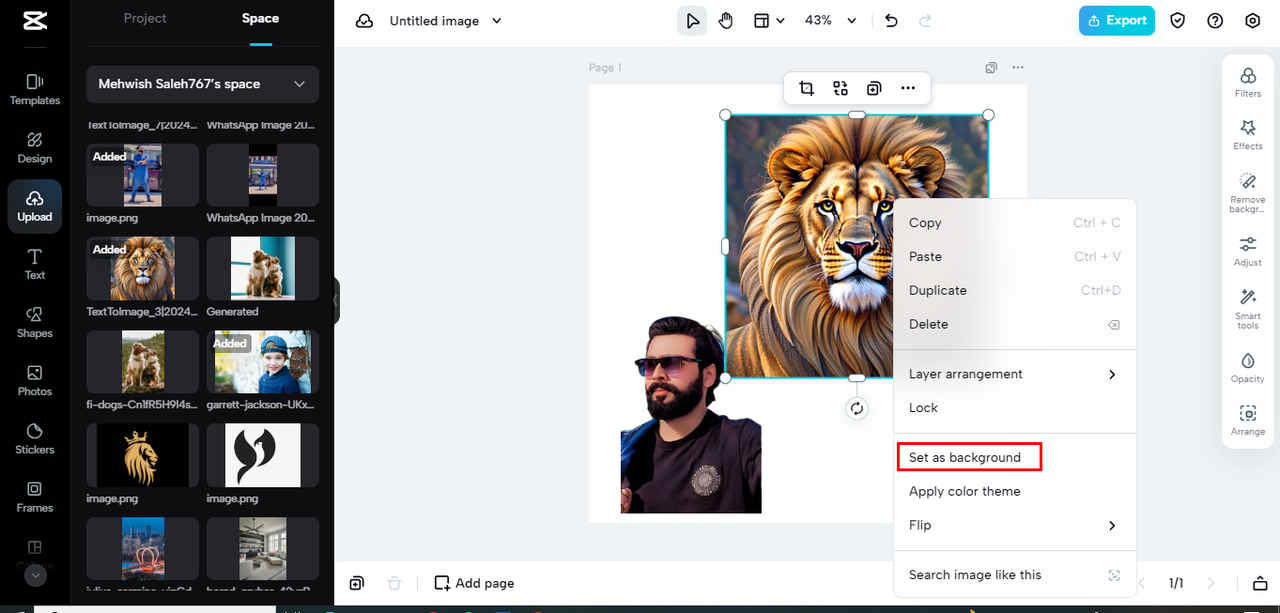Viewport: 1280px width, 613px height.
Task: Open the Text tool panel
Action: point(35,264)
